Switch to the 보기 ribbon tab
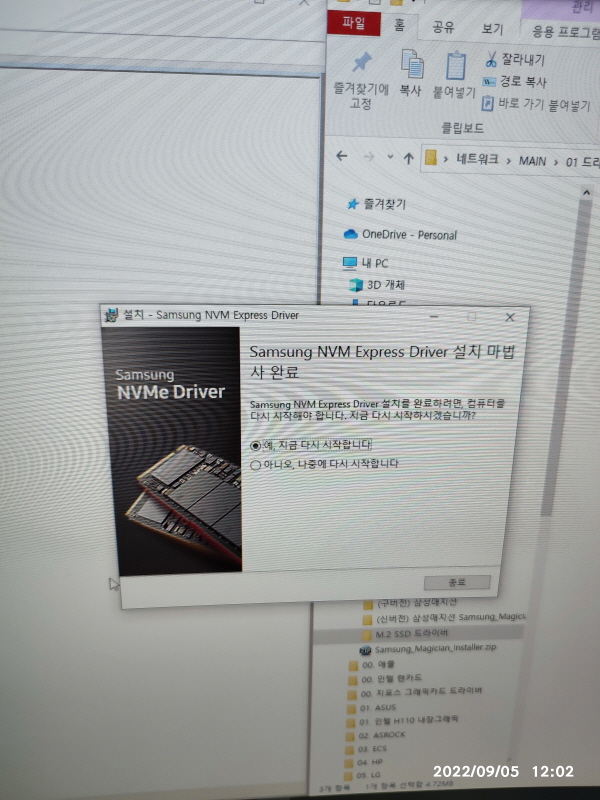The image size is (600, 800). click(492, 29)
